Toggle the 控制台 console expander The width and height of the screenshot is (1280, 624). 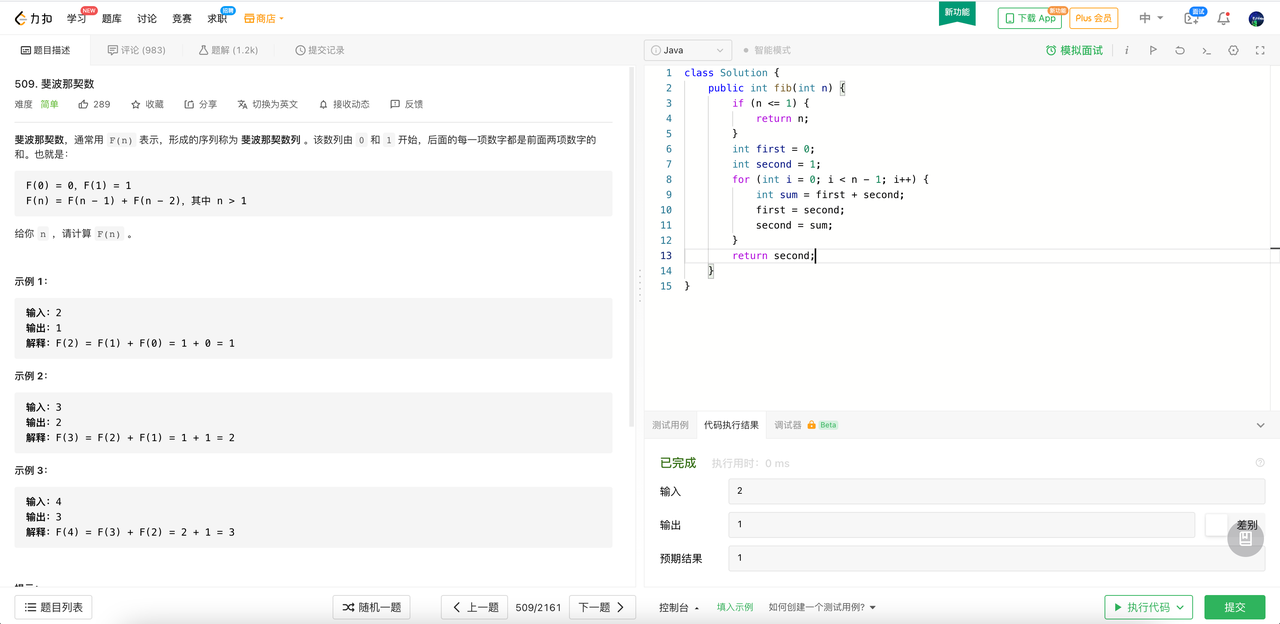click(679, 607)
